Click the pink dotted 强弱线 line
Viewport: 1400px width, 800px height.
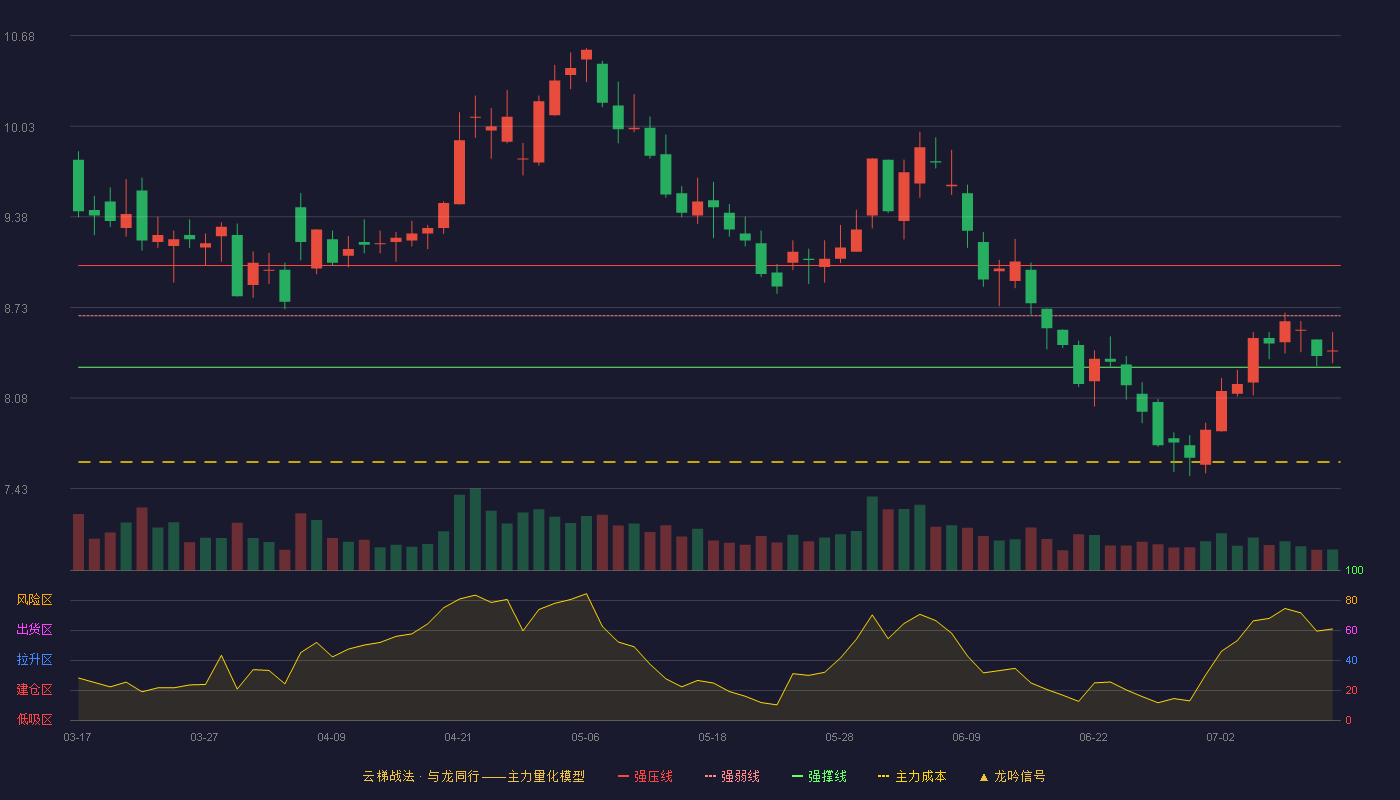pyautogui.click(x=709, y=316)
